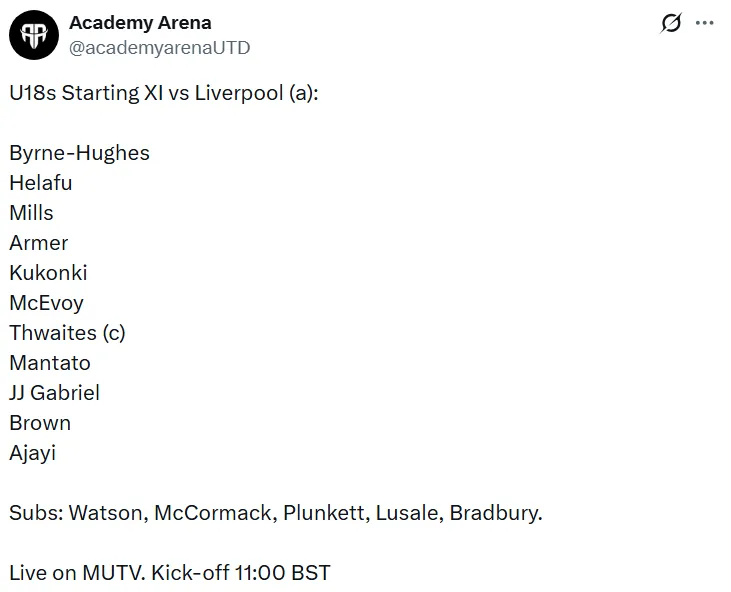Select the Kukonki line of the post
Screen dimensions: 731x592
coord(48,273)
